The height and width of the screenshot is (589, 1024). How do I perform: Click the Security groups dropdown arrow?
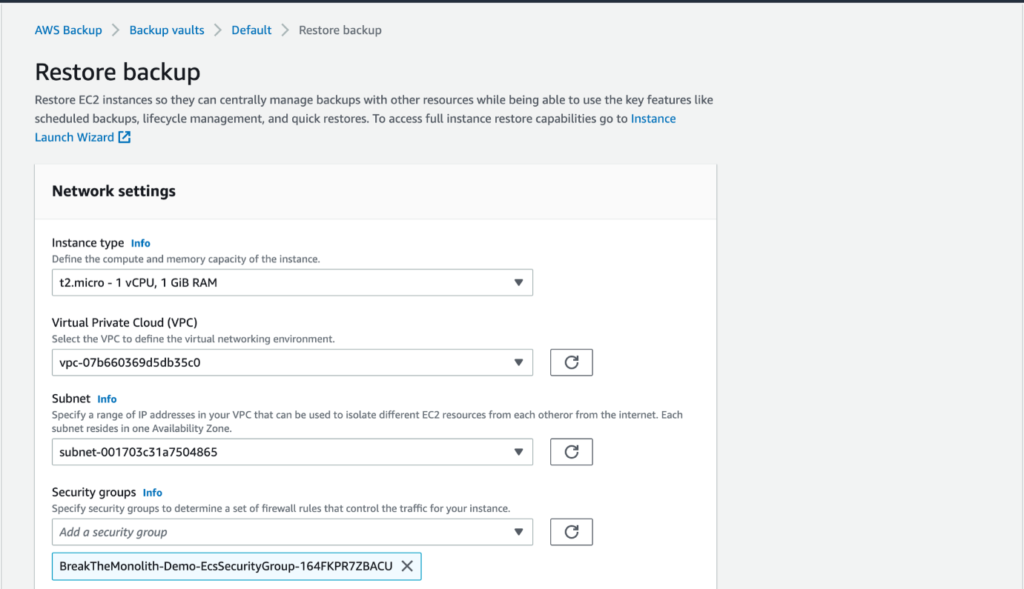[x=519, y=532]
